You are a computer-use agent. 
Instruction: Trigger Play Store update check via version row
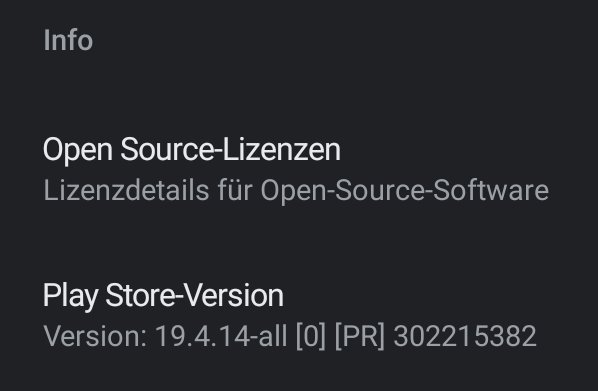tap(299, 315)
